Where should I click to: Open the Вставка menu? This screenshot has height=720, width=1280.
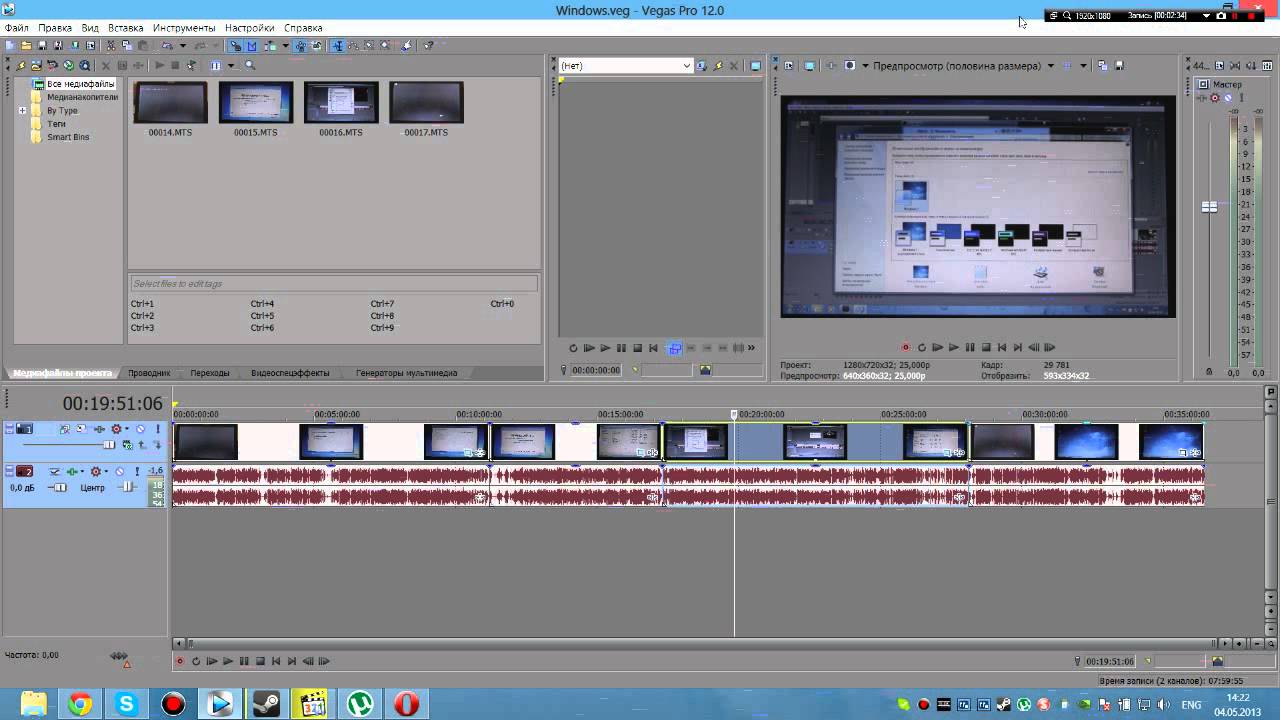pyautogui.click(x=125, y=28)
